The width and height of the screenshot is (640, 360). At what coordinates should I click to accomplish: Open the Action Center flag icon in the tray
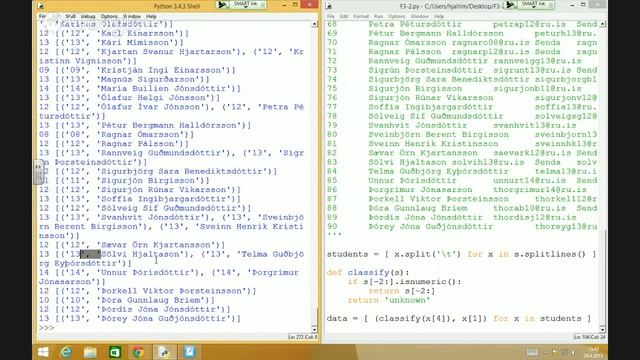click(x=555, y=352)
